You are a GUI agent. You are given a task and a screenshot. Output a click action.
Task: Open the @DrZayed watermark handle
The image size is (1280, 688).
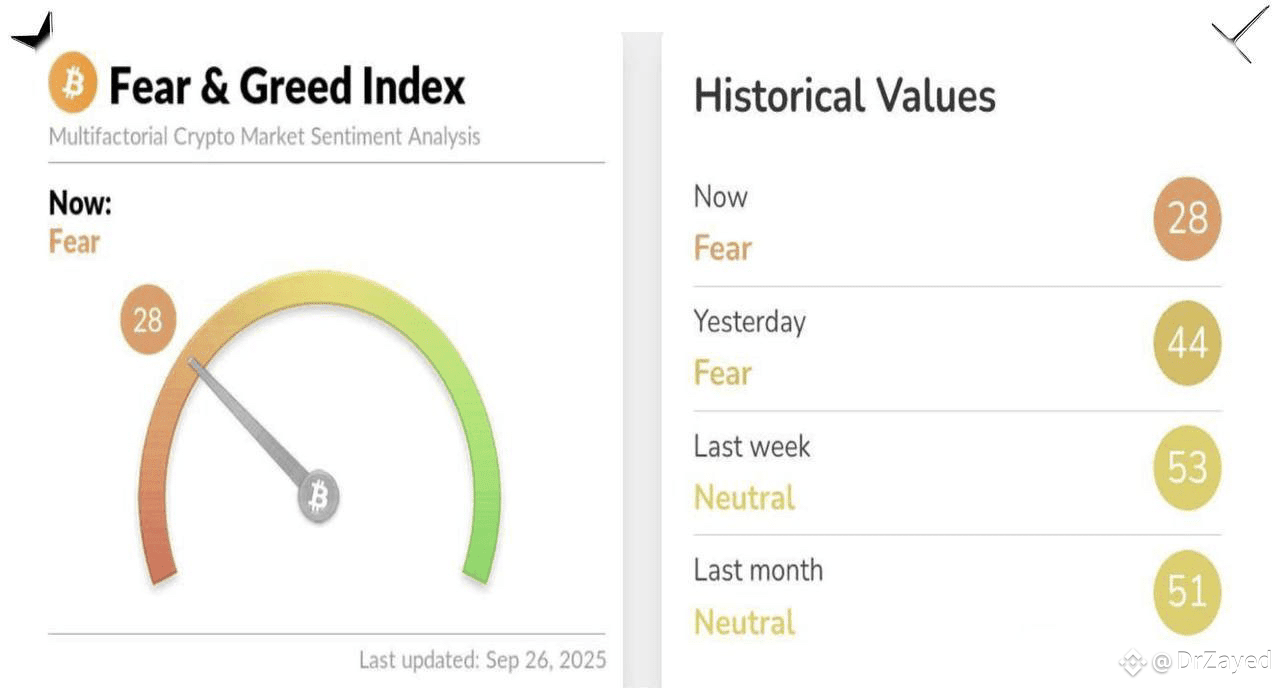pos(1211,661)
